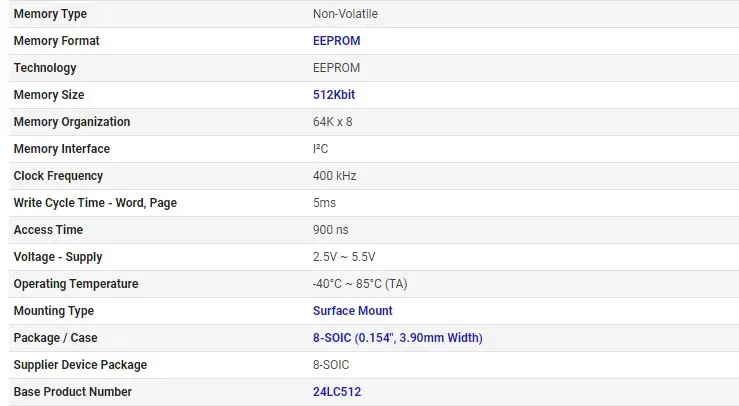The image size is (739, 406).
Task: Select the 64K x 8 organization value
Action: (333, 122)
